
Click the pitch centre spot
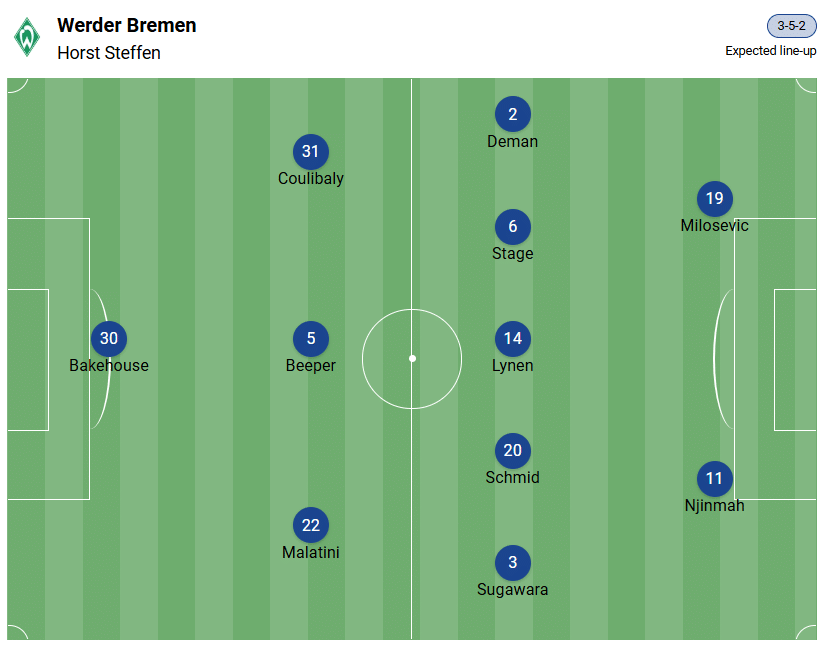(412, 358)
